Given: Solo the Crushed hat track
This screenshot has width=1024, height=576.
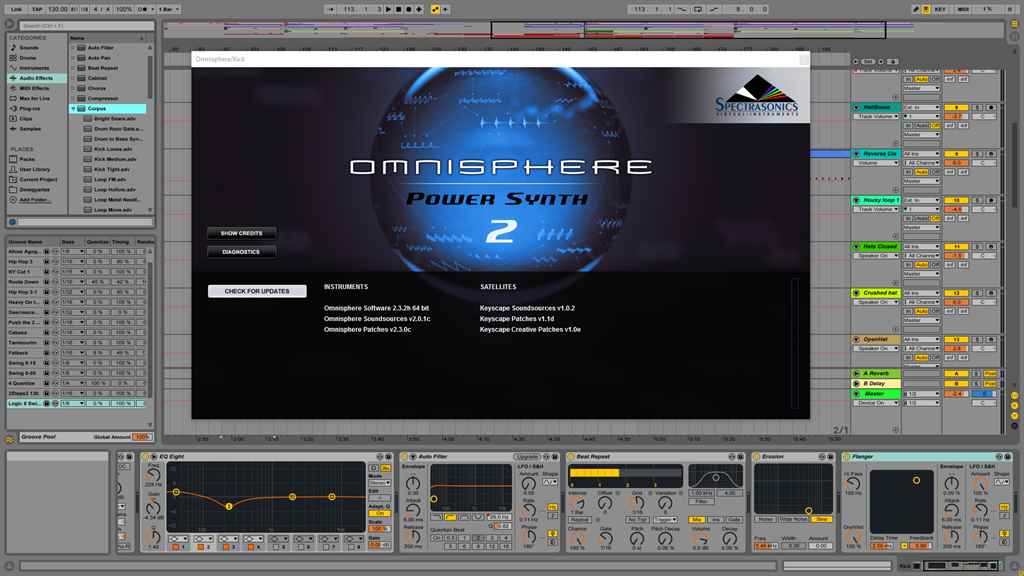Looking at the screenshot, I should [978, 293].
